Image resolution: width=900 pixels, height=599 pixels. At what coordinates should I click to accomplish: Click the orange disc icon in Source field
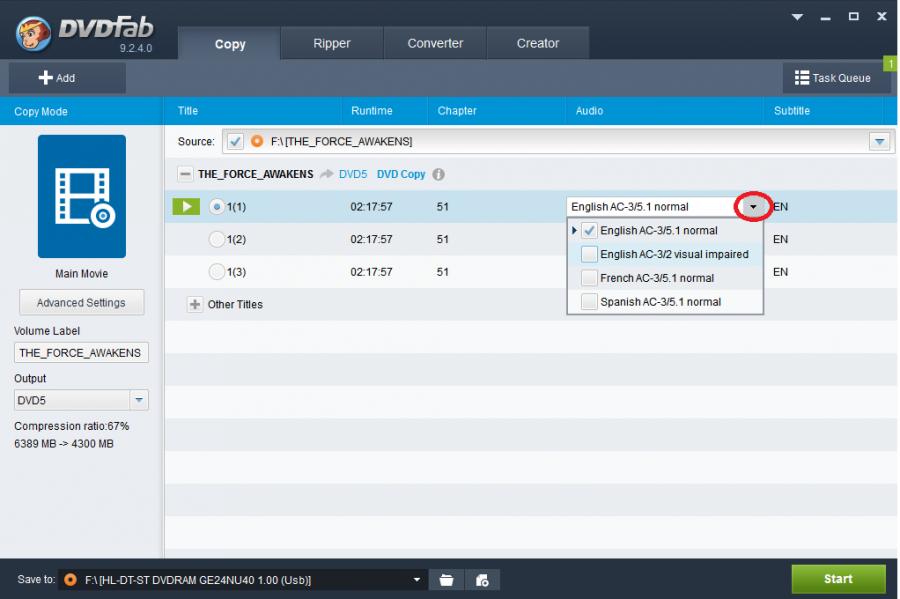[x=257, y=142]
